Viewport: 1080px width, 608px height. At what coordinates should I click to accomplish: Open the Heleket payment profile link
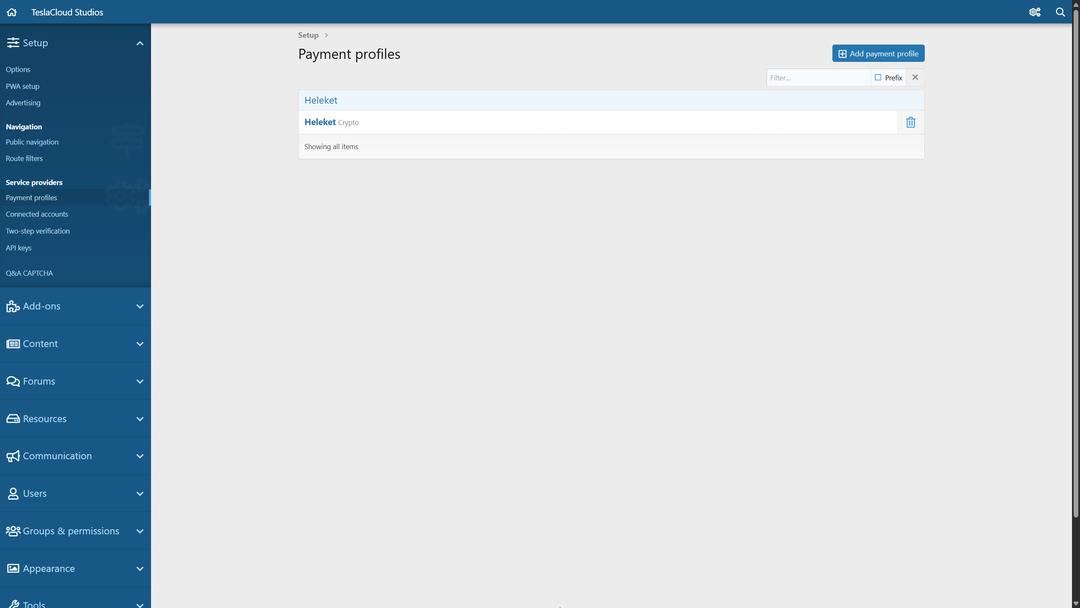(319, 121)
